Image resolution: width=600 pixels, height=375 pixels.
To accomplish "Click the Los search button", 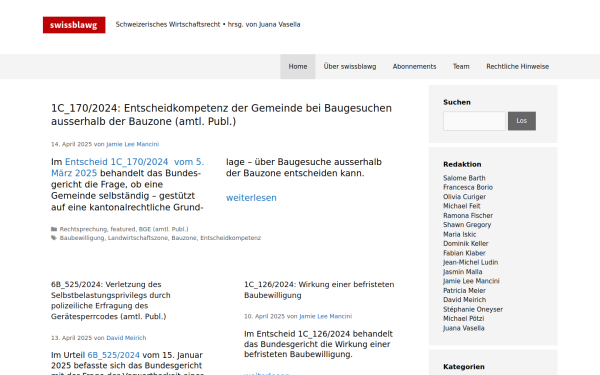I will [522, 121].
